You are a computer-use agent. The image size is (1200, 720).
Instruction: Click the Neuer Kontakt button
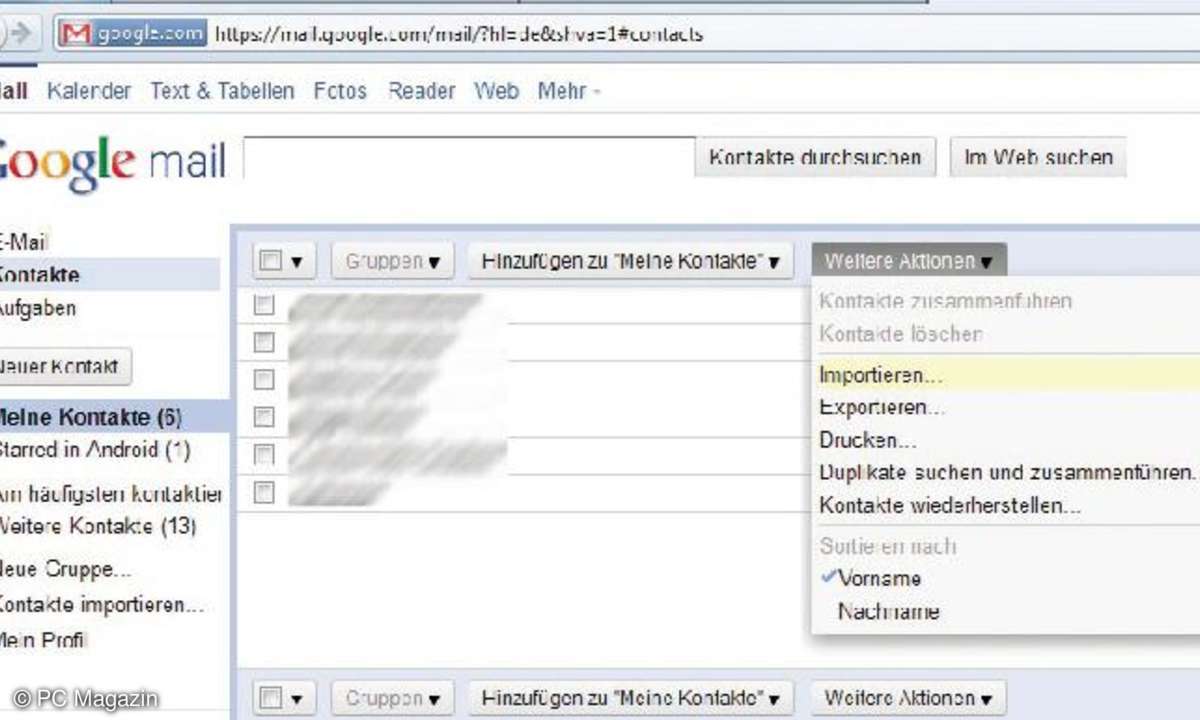tap(65, 366)
